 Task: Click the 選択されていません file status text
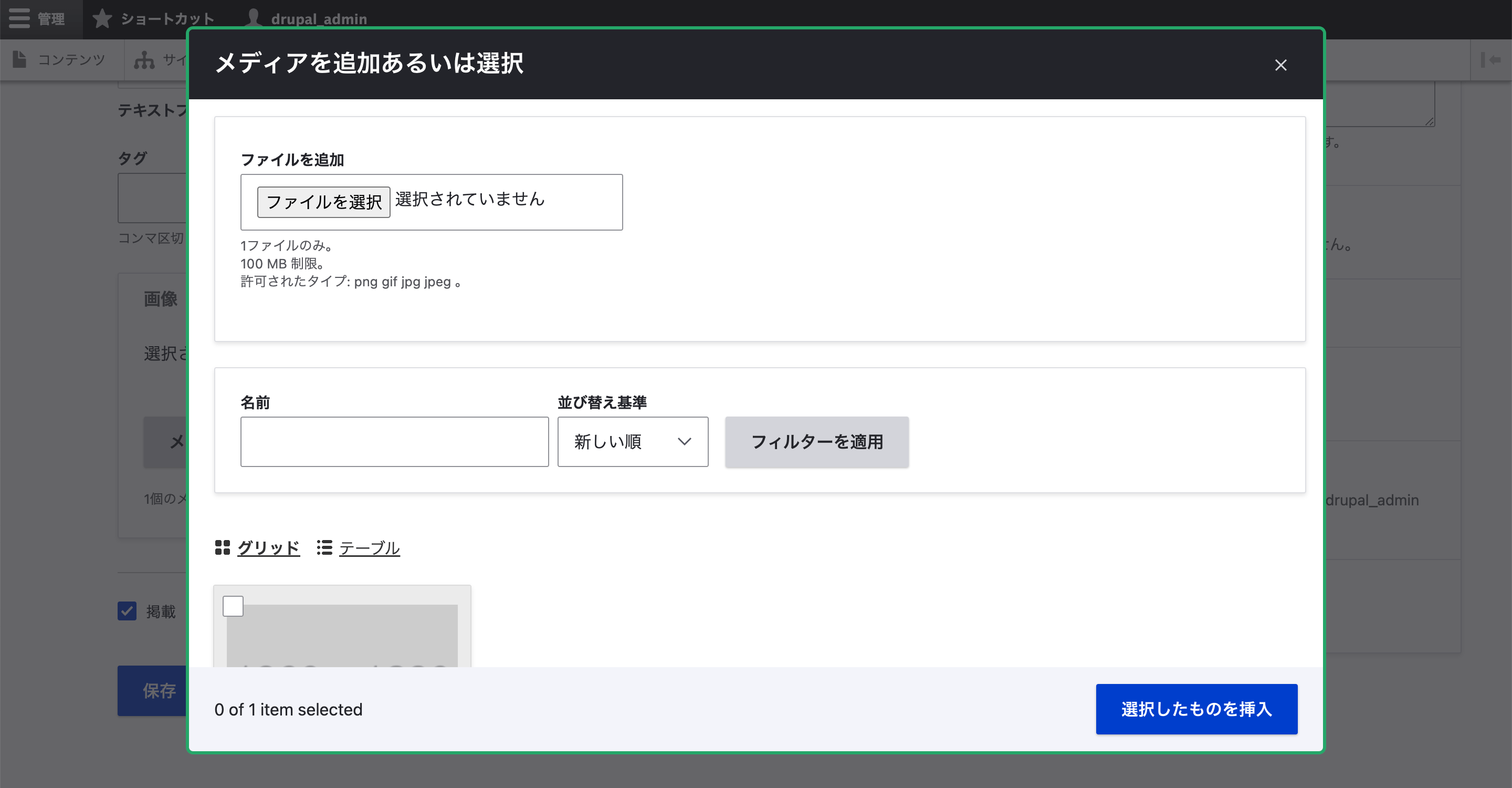(x=470, y=199)
